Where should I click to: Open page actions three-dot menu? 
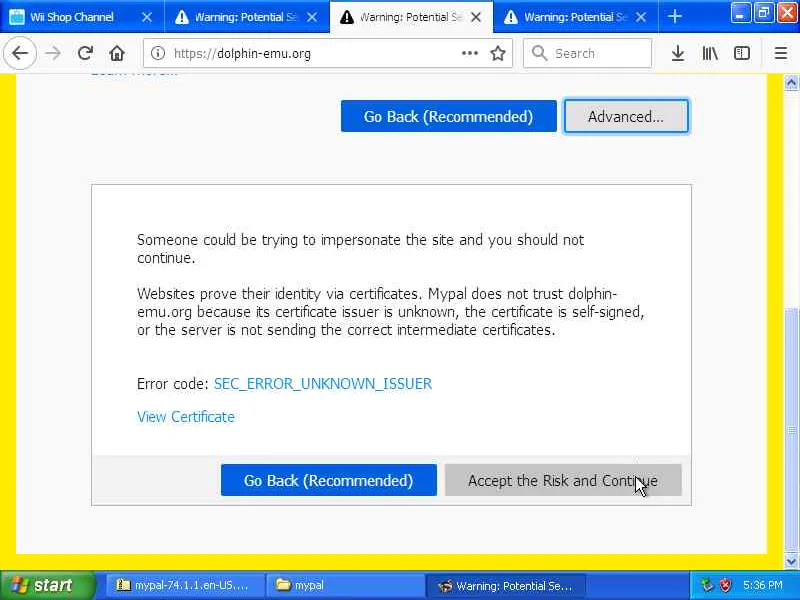point(469,53)
